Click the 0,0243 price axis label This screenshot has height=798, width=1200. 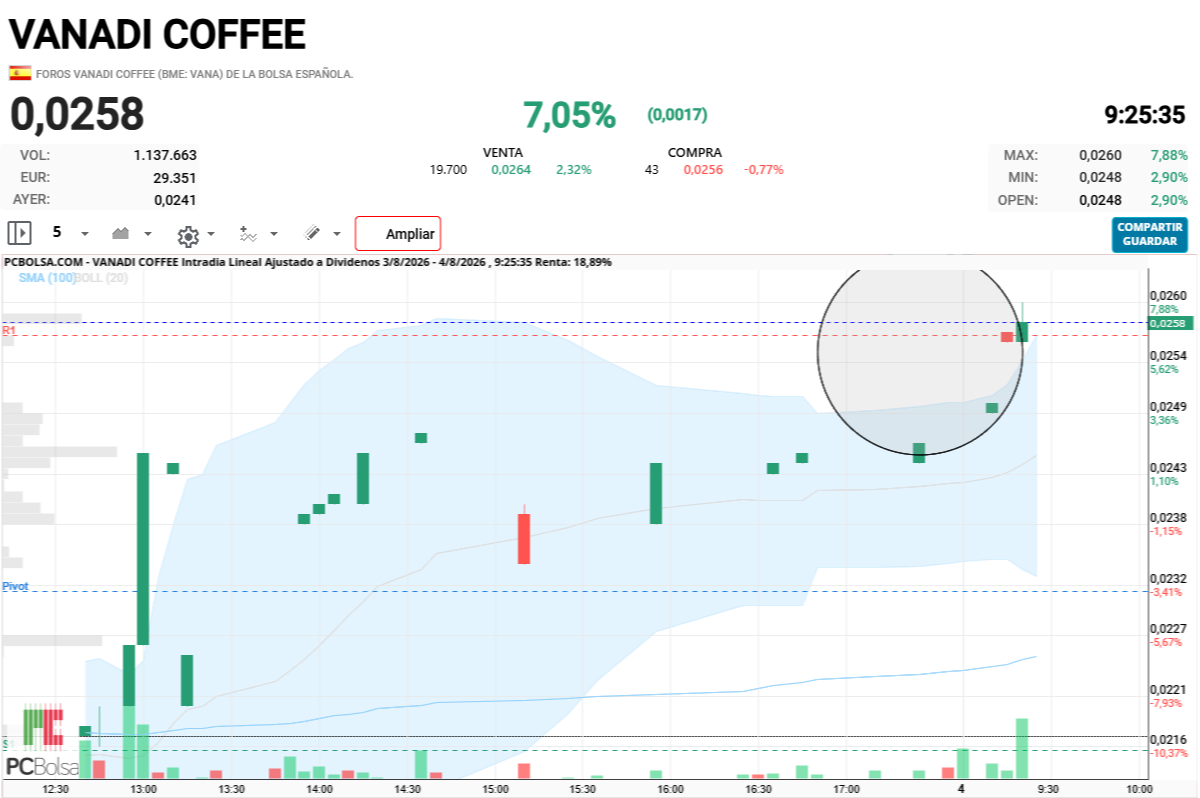[x=1168, y=467]
